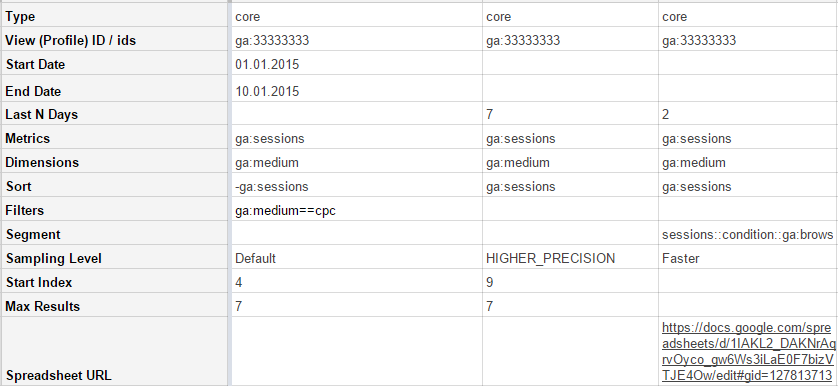Click the Sampling Level cell showing Faster
838x386 pixels.
(748, 258)
